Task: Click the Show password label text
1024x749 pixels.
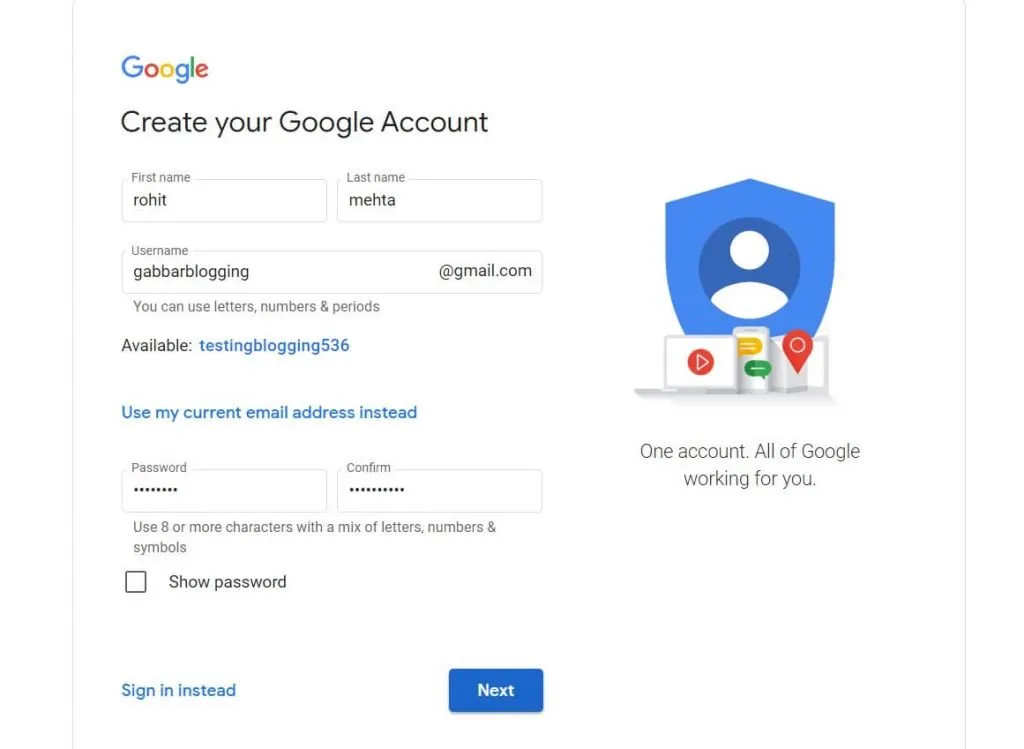Action: (x=227, y=582)
